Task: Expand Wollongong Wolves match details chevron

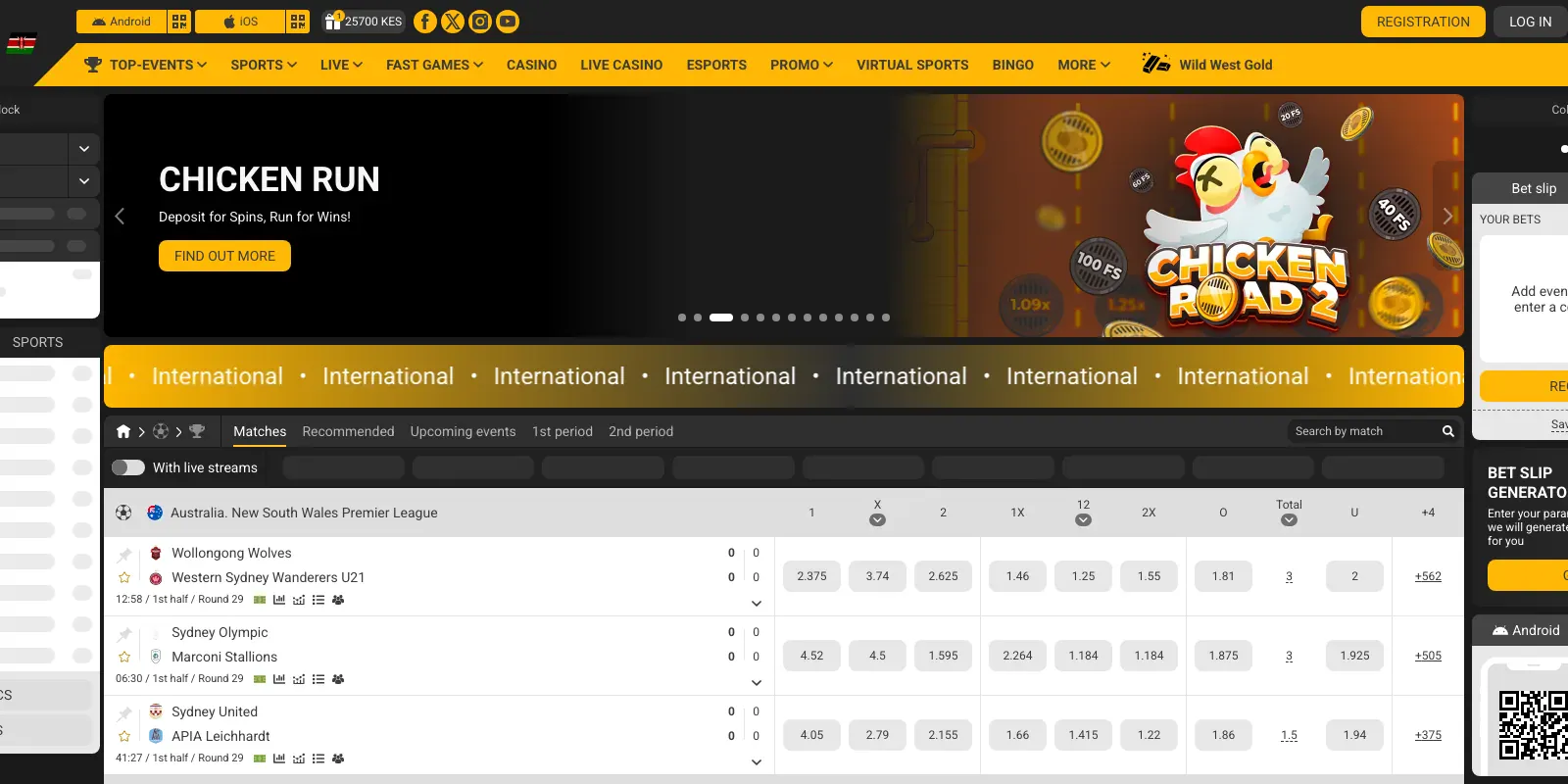Action: click(756, 604)
